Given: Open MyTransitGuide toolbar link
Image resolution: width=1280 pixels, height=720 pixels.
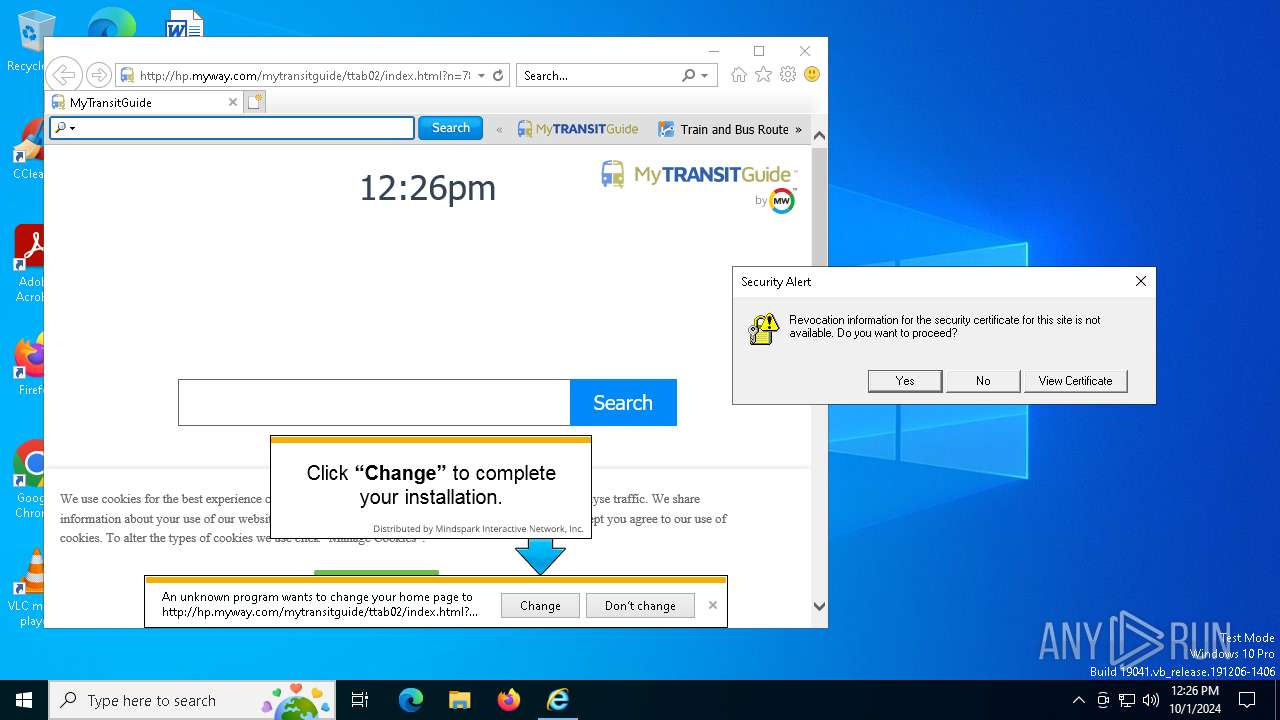Looking at the screenshot, I should tap(578, 129).
